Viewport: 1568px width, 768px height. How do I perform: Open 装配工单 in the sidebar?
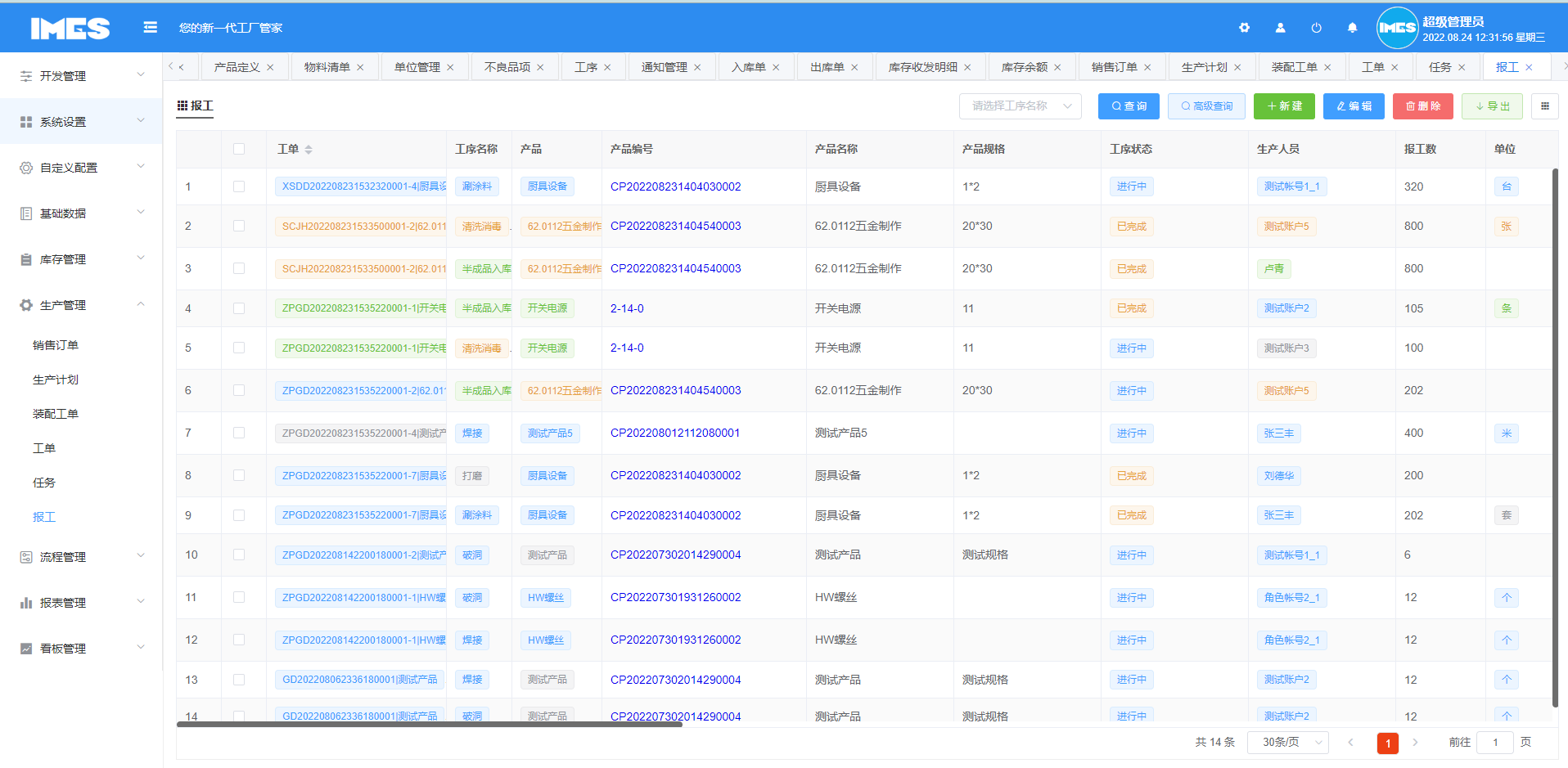(x=56, y=414)
